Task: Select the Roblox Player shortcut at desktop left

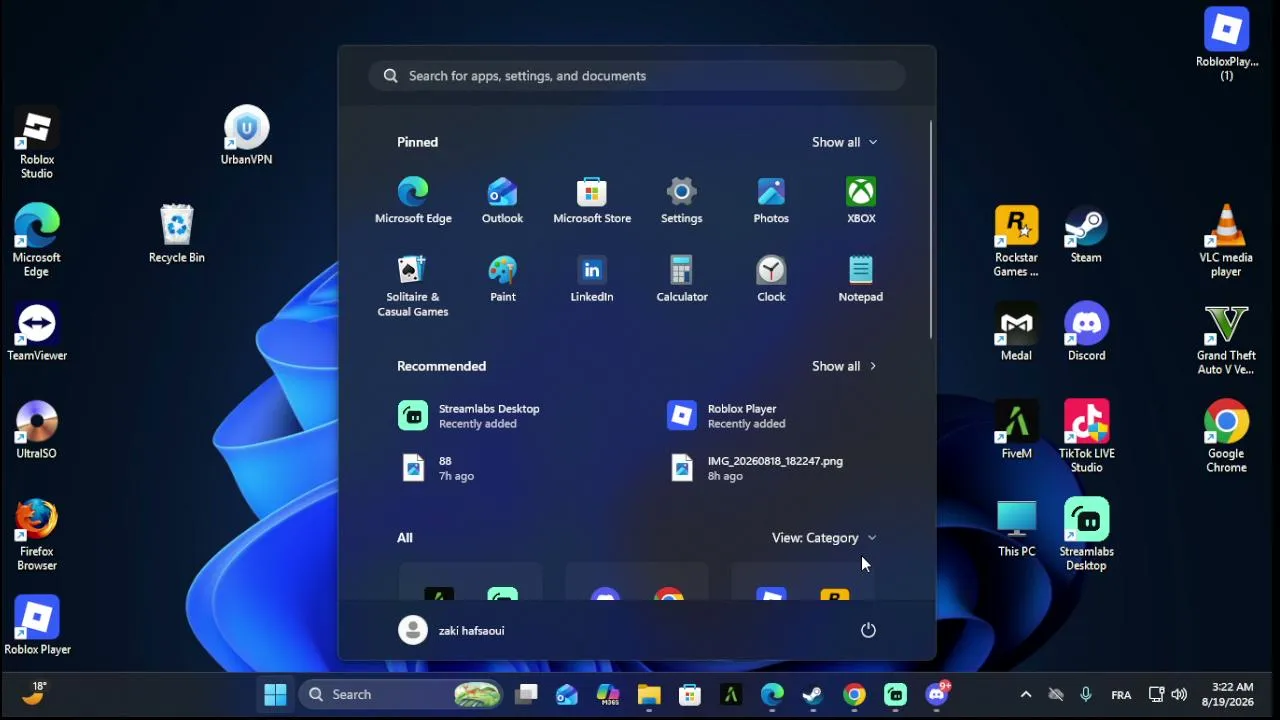Action: [37, 626]
